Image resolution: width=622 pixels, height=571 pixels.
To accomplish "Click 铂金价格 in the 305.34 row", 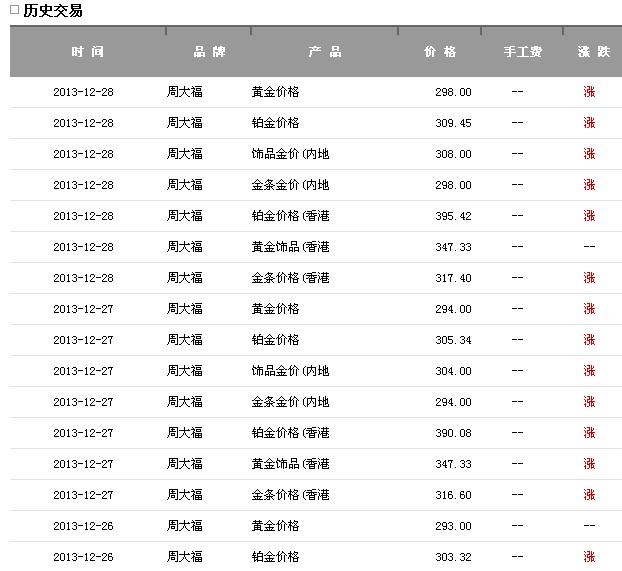I will coord(275,340).
